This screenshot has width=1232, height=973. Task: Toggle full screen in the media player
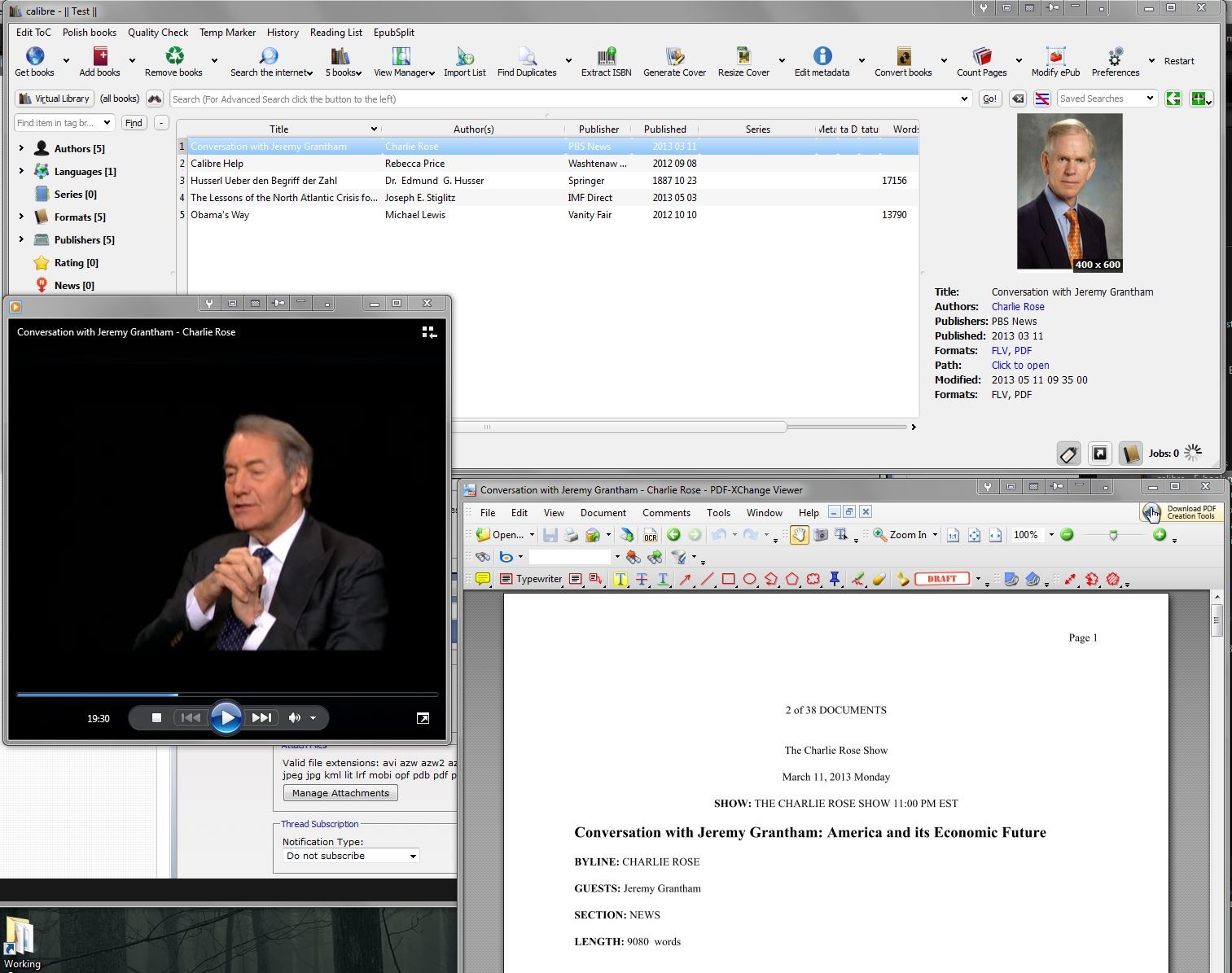(423, 718)
